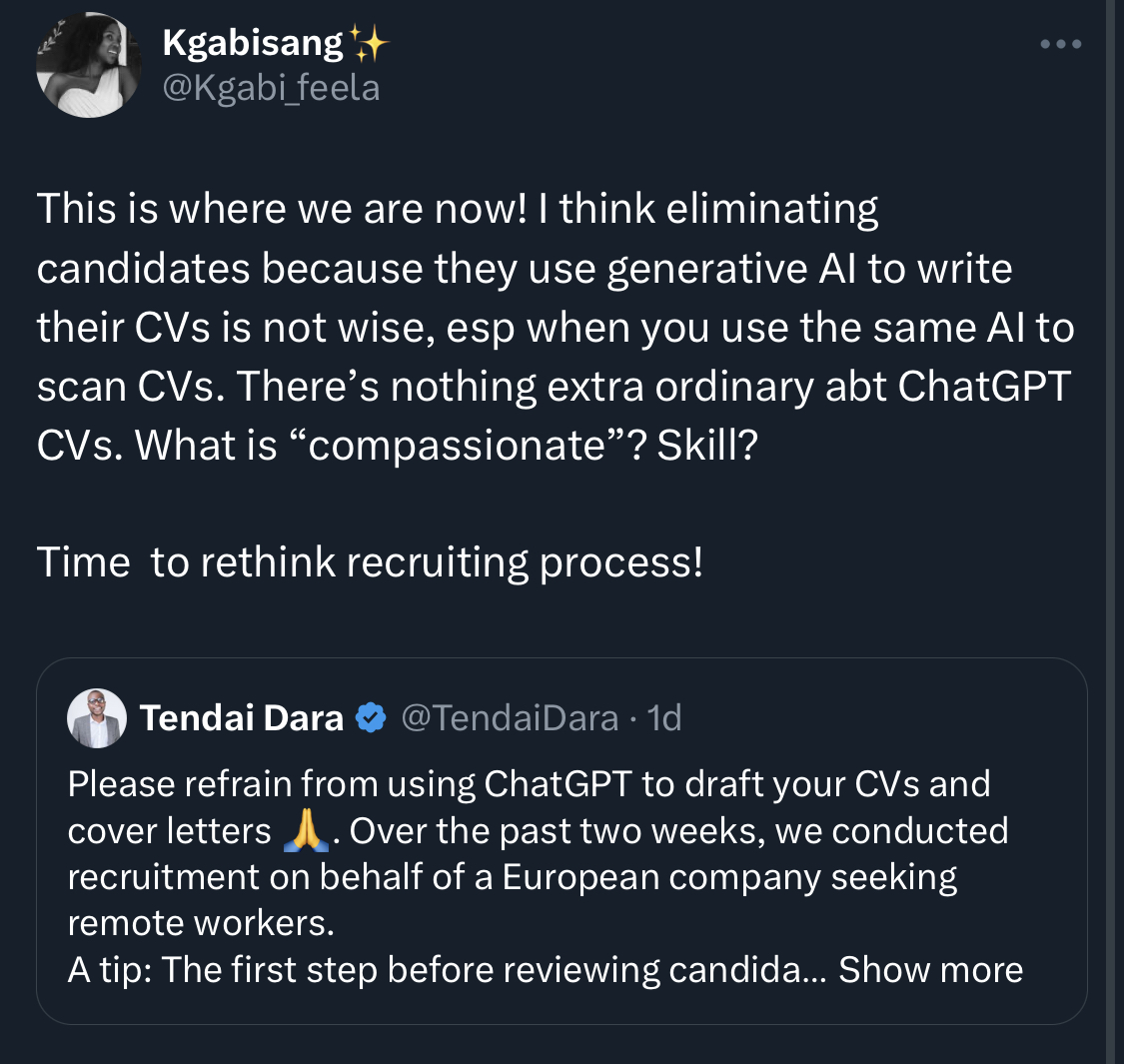The width and height of the screenshot is (1124, 1064).
Task: Open Kgabisang's profile via display name
Action: click(x=253, y=44)
